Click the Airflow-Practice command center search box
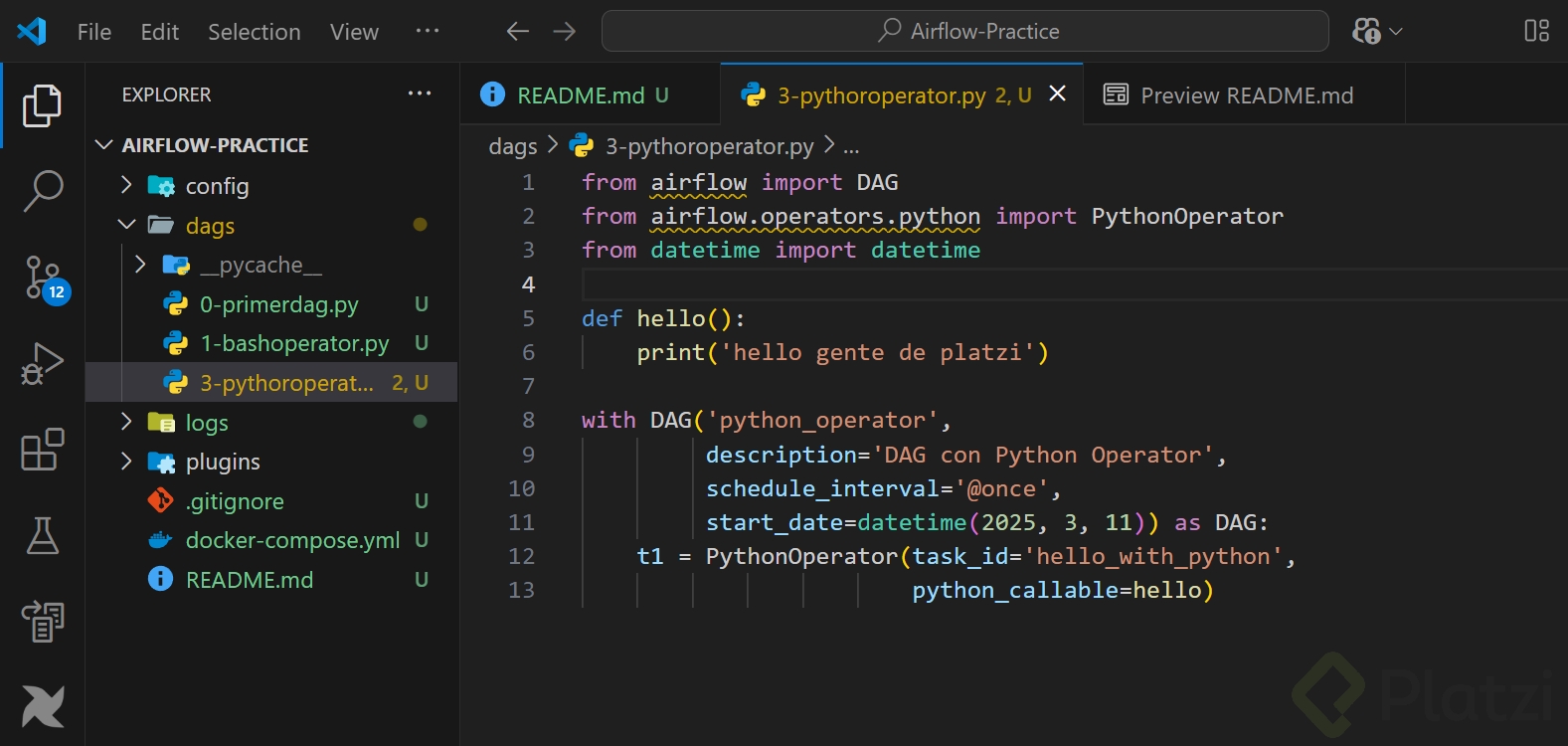Viewport: 1568px width, 746px height. pyautogui.click(x=964, y=32)
